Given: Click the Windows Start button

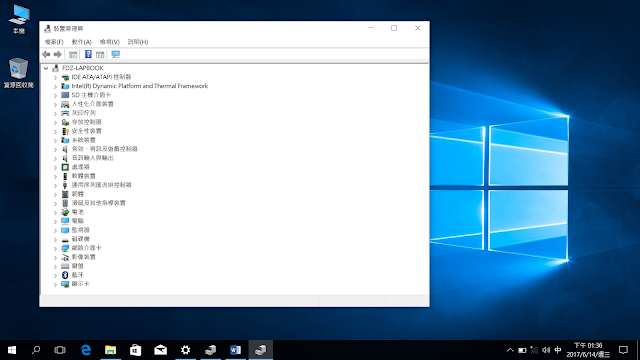Looking at the screenshot, I should click(12, 350).
